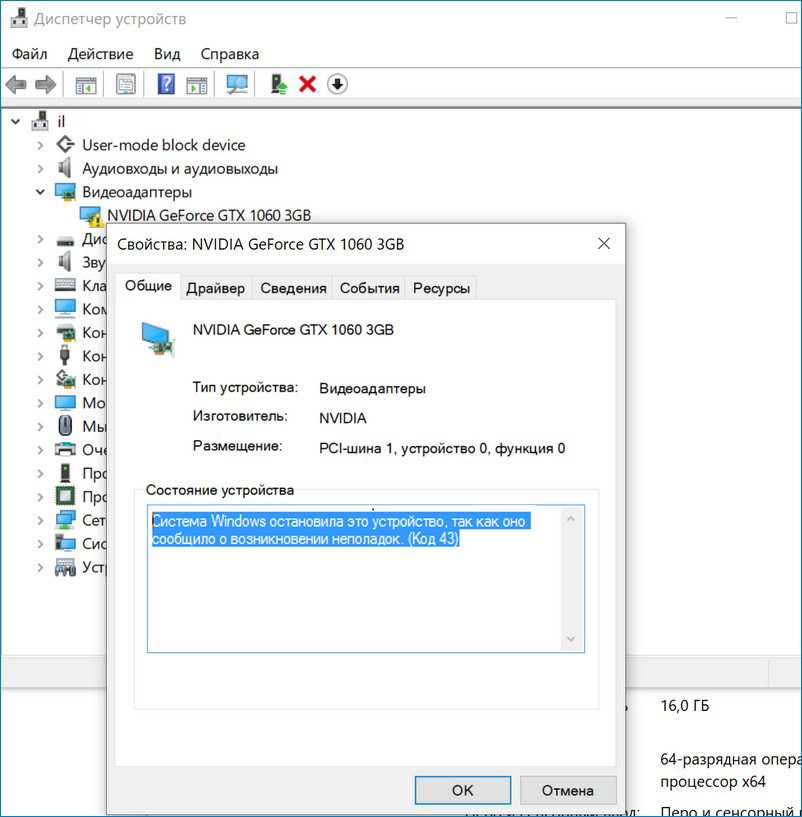This screenshot has width=802, height=817.
Task: Click the red X uninstall device icon
Action: click(x=307, y=84)
